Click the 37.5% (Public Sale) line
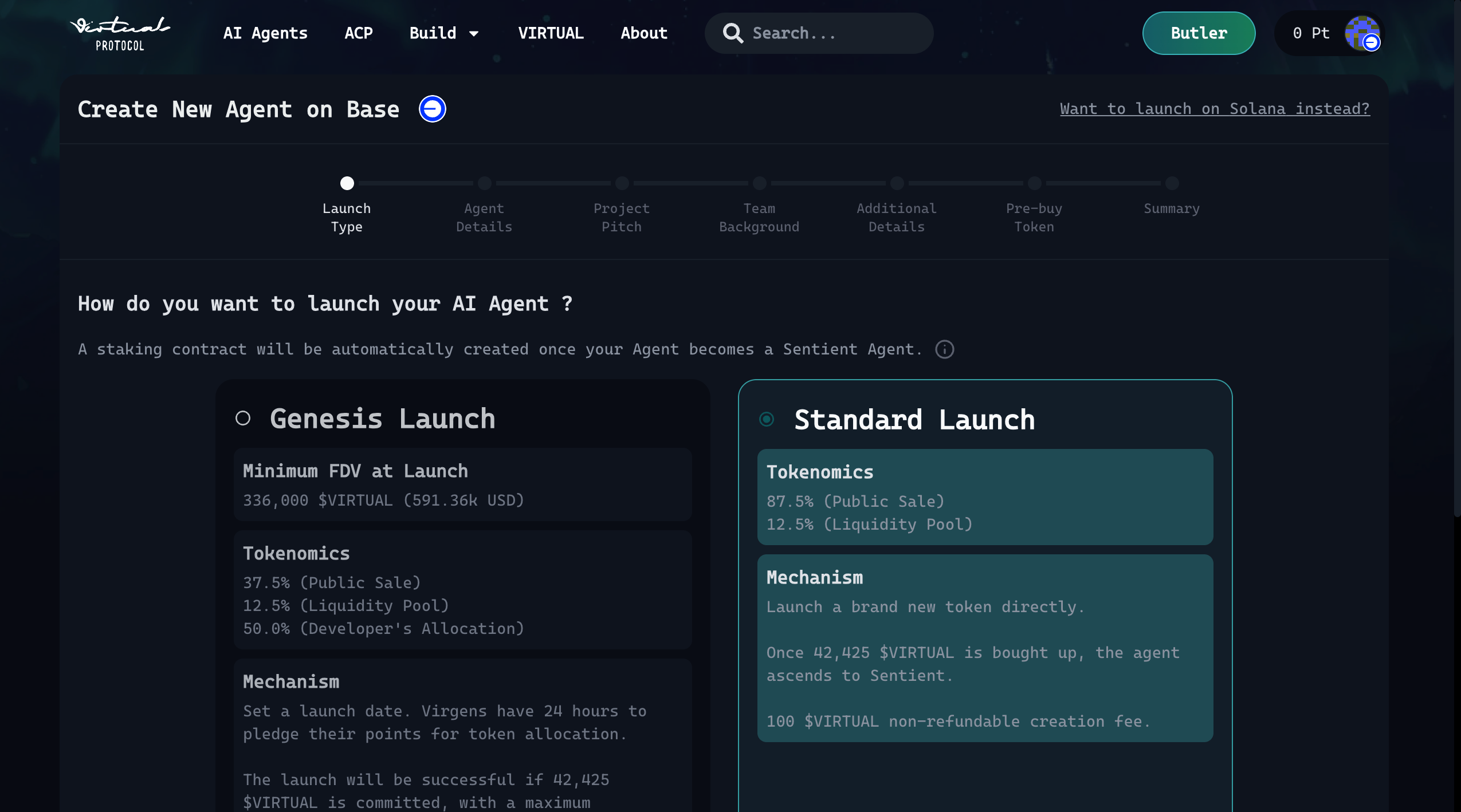This screenshot has width=1461, height=812. click(x=332, y=583)
